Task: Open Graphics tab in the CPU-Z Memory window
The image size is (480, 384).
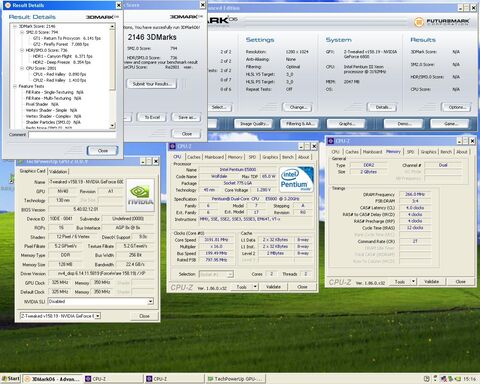Action: coord(428,152)
